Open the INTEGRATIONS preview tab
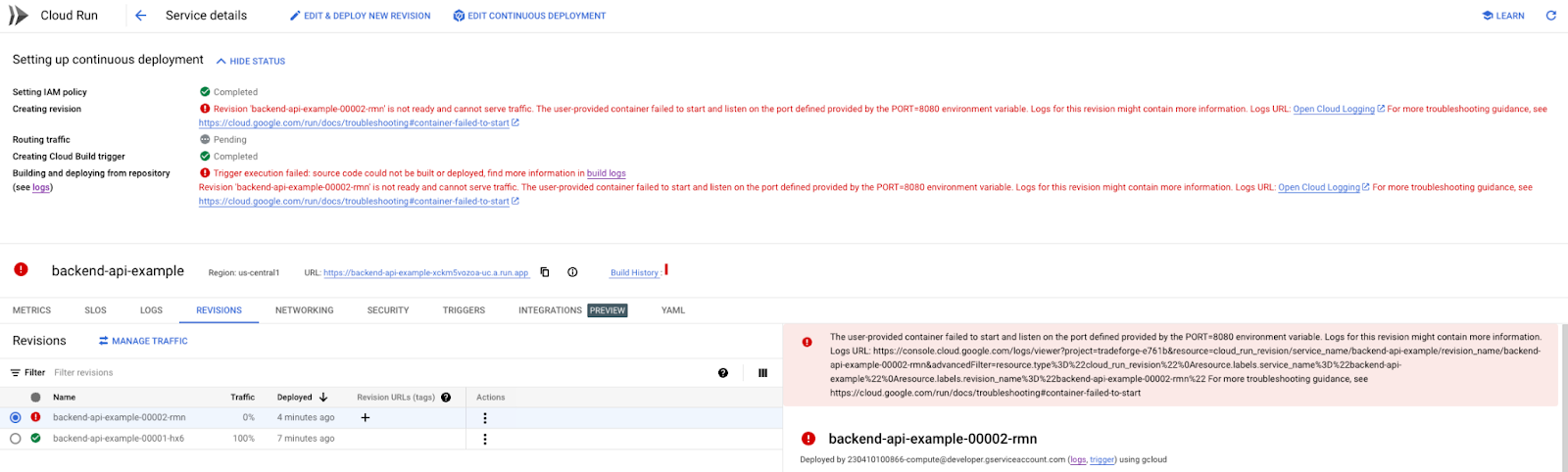 click(573, 310)
